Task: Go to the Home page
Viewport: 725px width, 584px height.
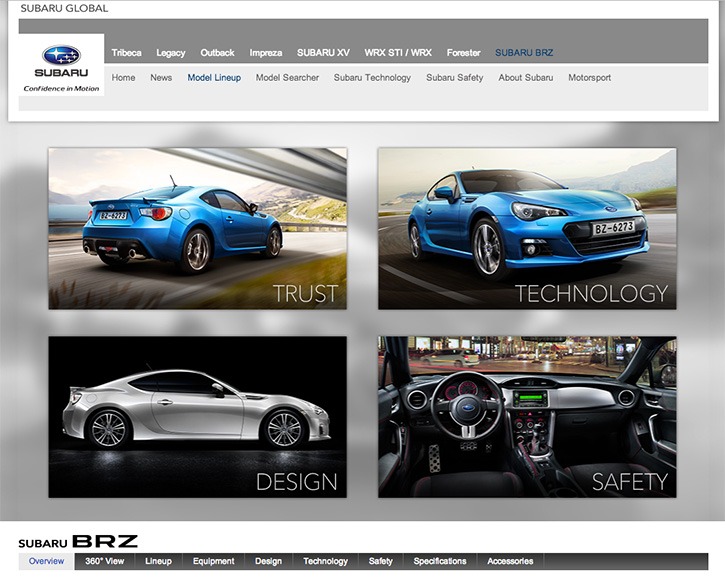Action: click(123, 78)
